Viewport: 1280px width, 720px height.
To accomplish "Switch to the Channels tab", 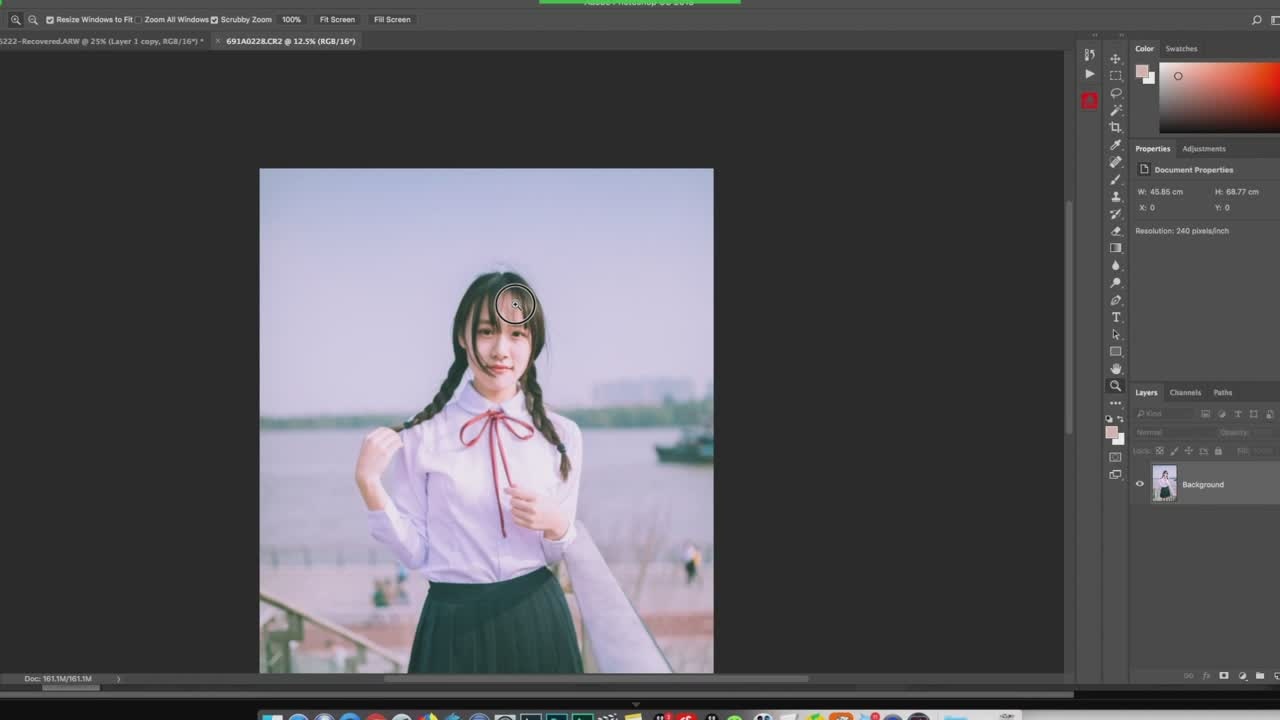I will click(1185, 392).
